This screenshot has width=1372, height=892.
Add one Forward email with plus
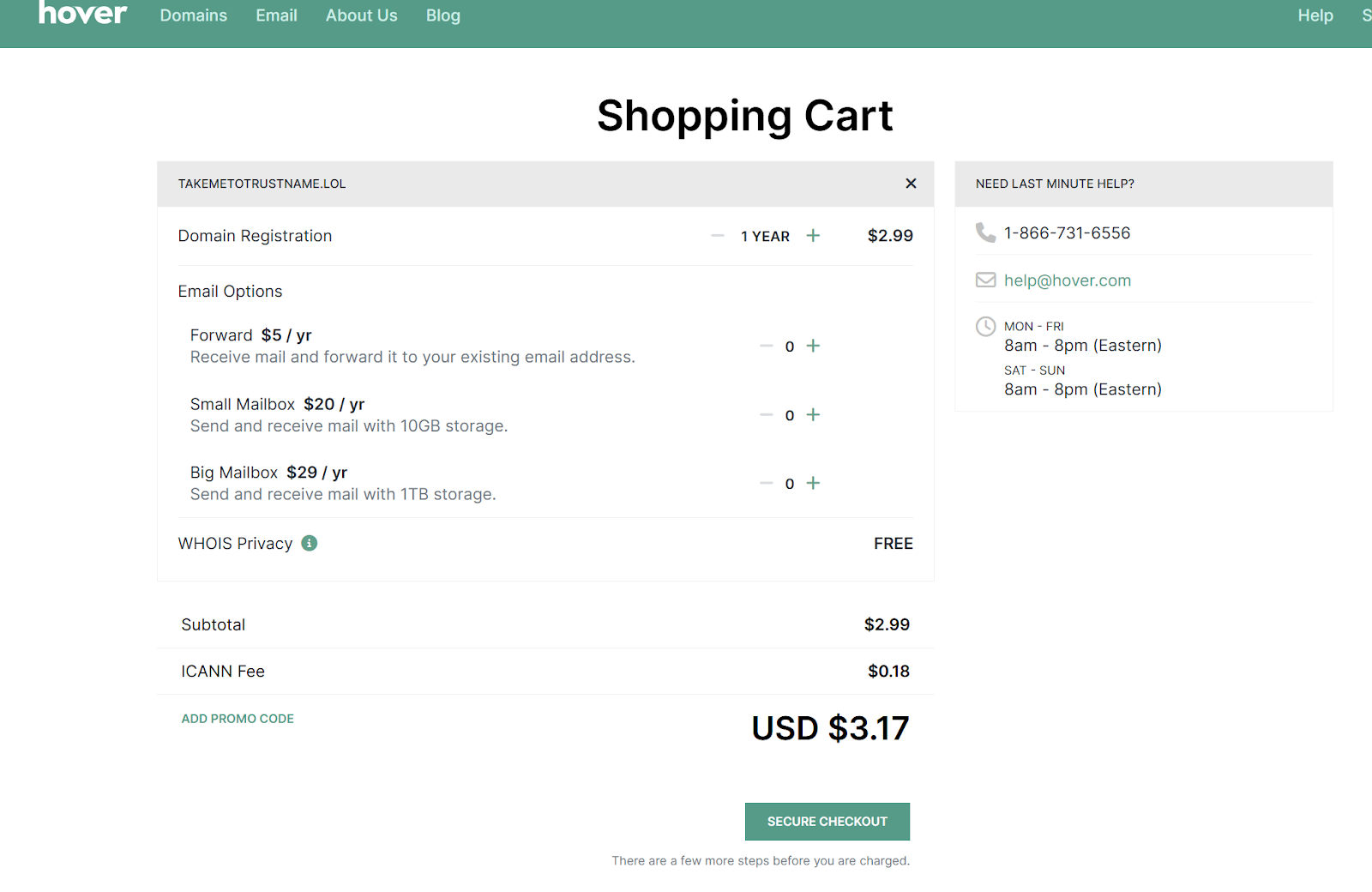point(813,346)
